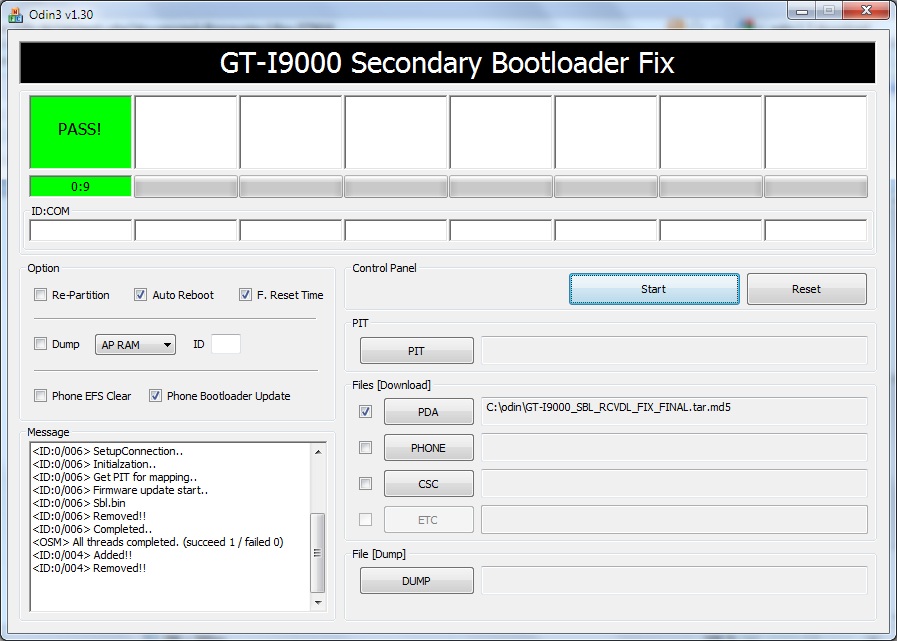Open the AP RAM dropdown
Image resolution: width=897 pixels, height=641 pixels.
135,345
